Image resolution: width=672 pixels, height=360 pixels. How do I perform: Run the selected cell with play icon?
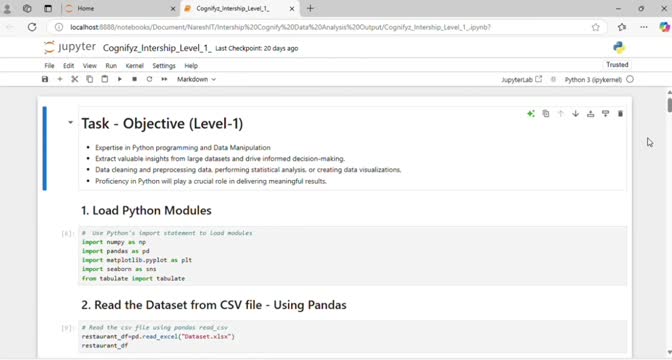pyautogui.click(x=120, y=79)
